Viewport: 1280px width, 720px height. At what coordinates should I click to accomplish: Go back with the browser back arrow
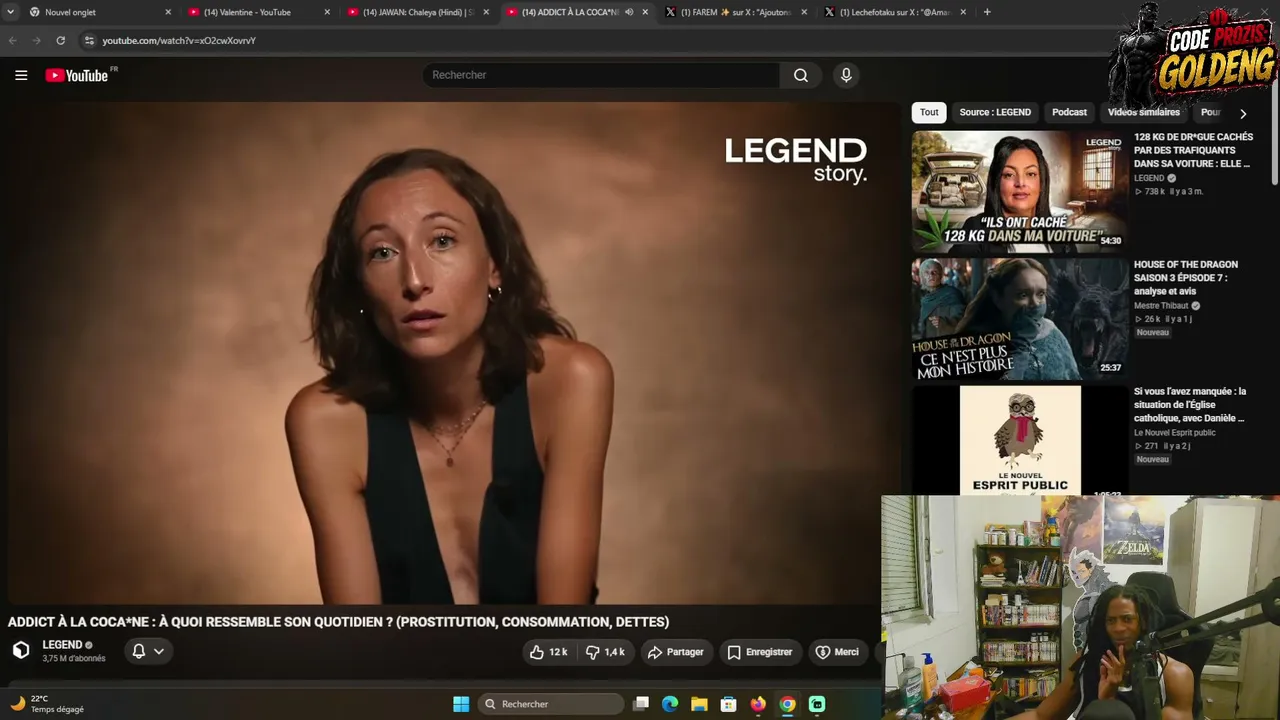13,41
